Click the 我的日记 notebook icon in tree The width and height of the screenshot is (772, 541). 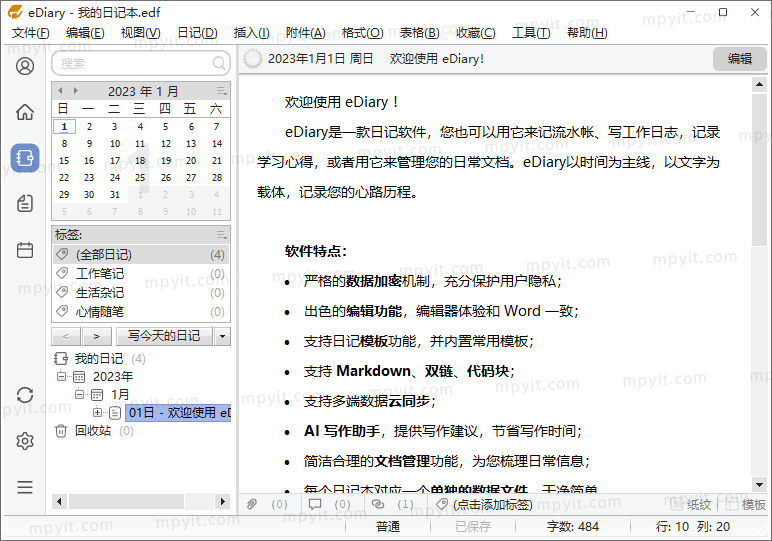61,358
